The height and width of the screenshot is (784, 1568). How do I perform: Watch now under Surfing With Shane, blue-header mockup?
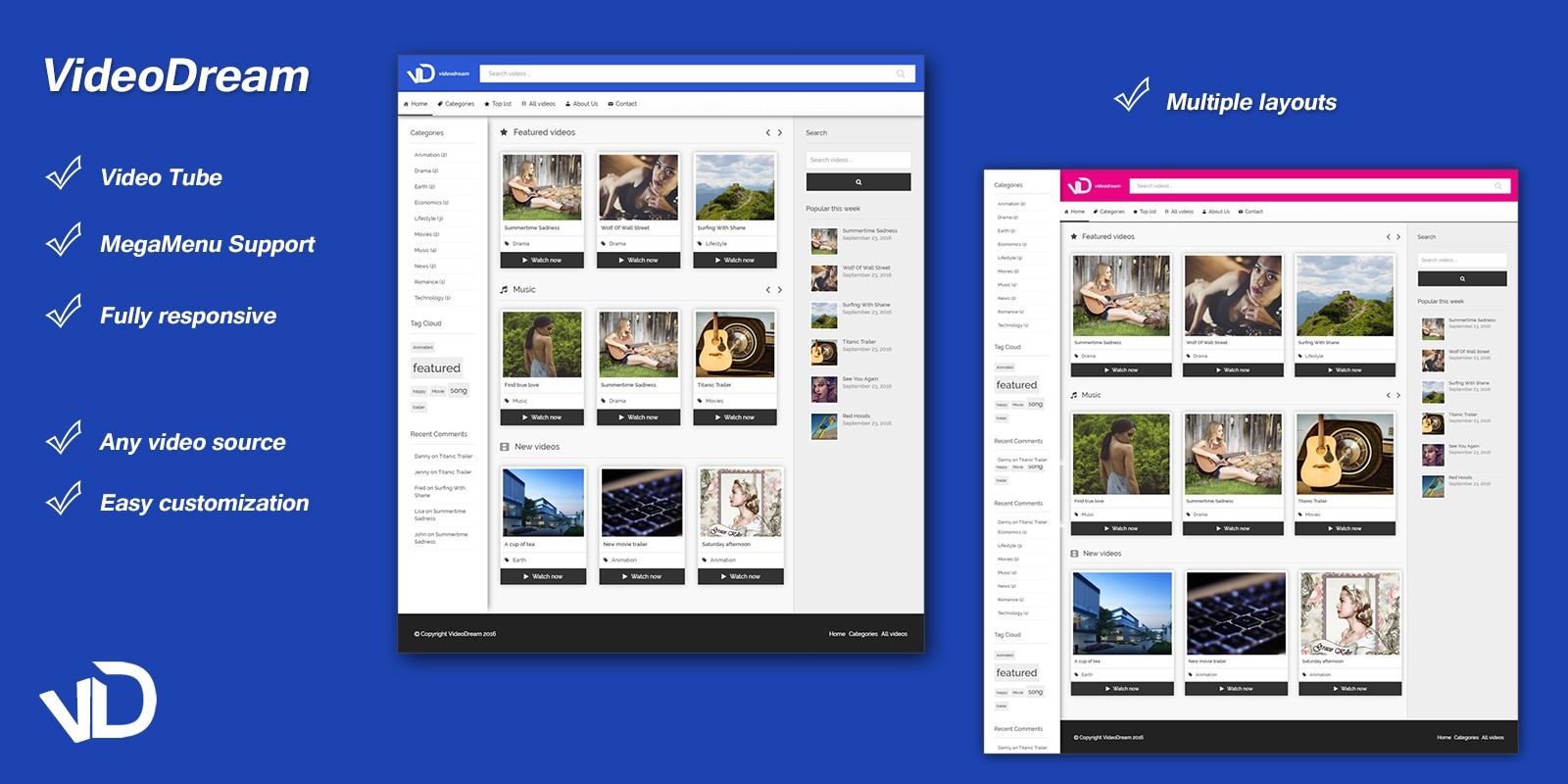point(735,261)
